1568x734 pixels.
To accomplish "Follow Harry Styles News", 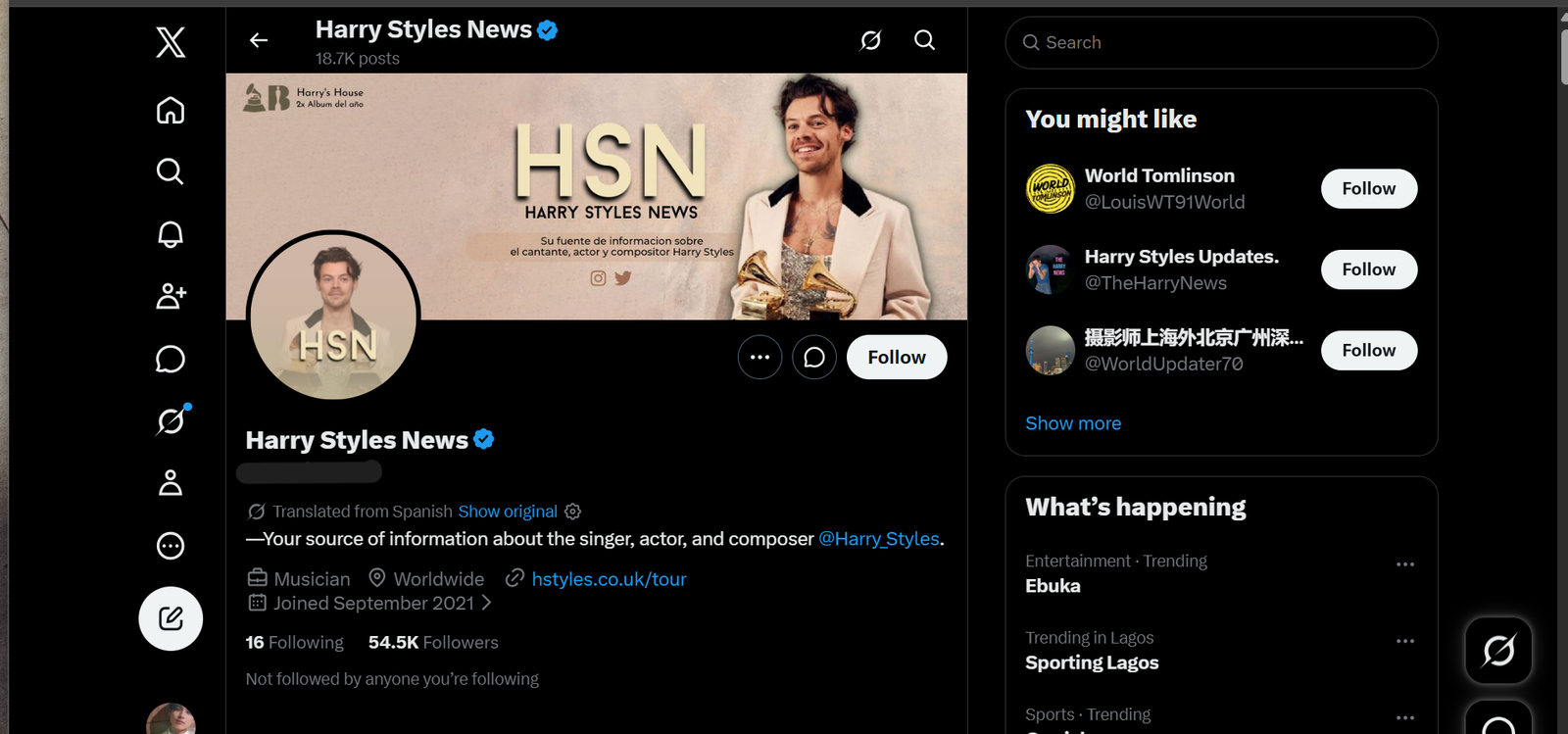I will pos(897,357).
